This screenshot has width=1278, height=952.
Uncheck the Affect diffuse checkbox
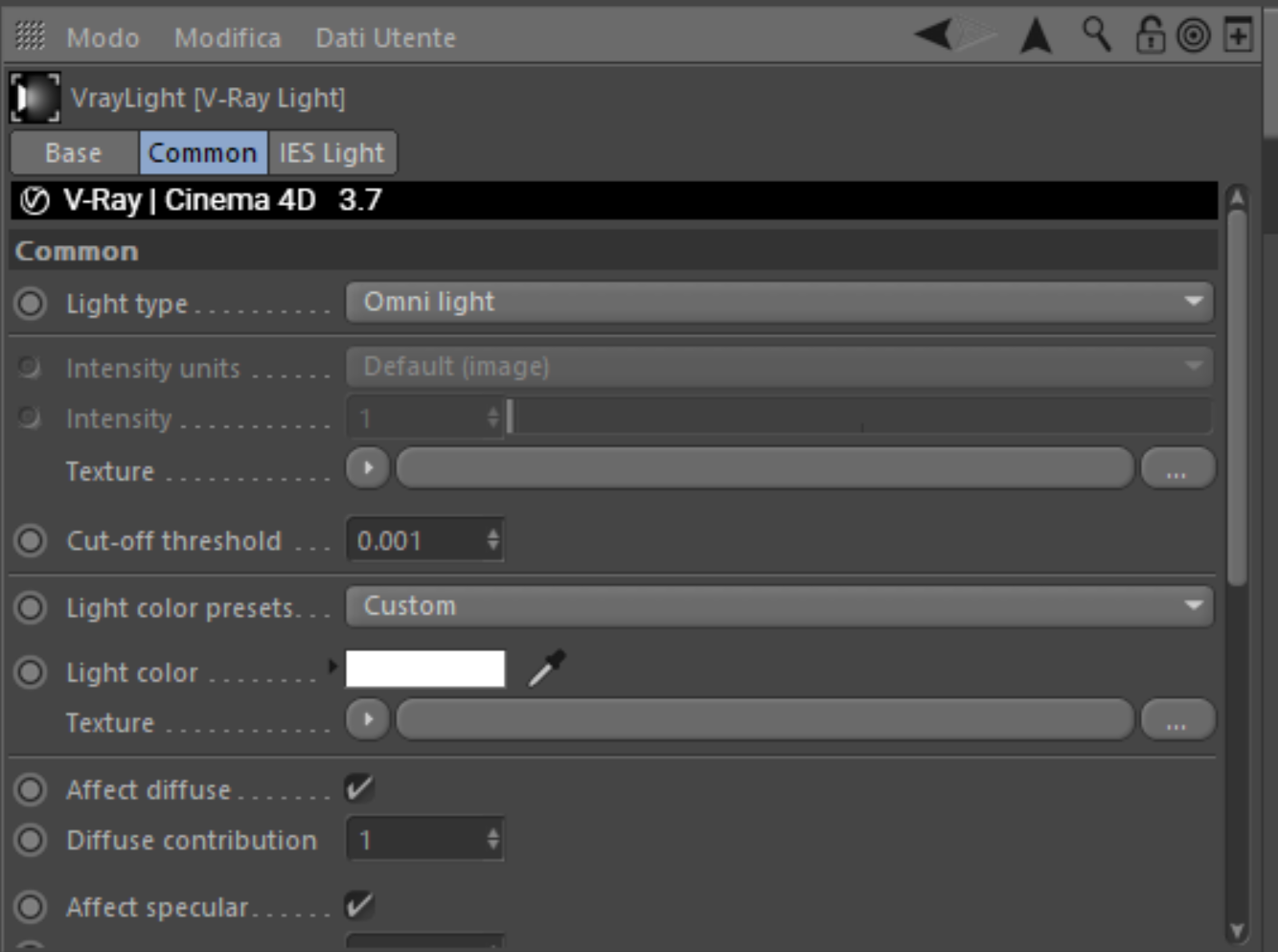pos(360,788)
